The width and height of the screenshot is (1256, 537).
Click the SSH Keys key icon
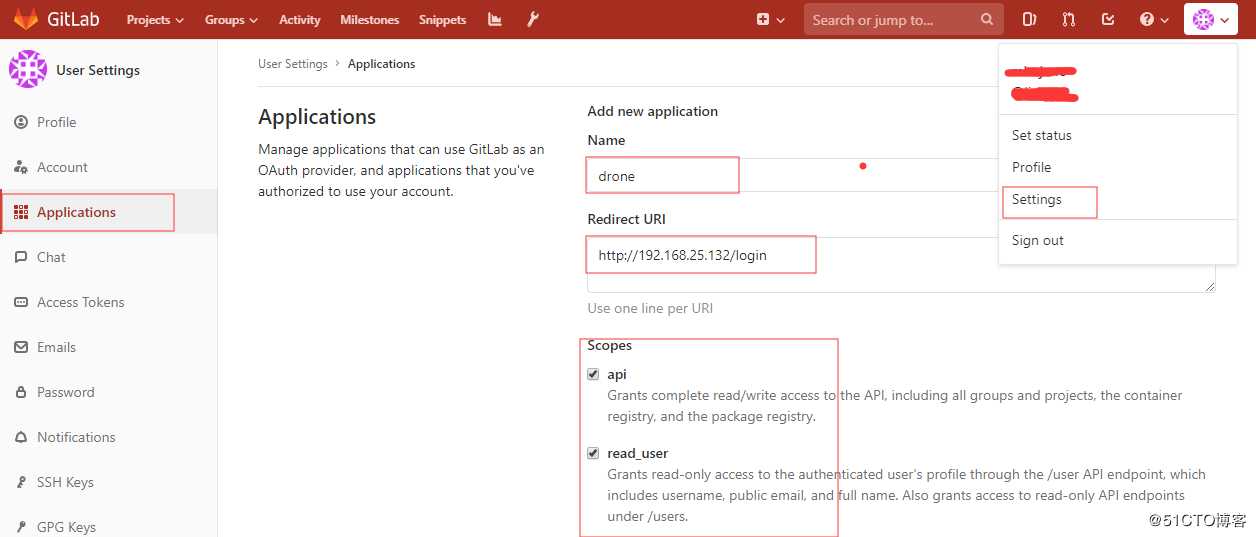[20, 482]
